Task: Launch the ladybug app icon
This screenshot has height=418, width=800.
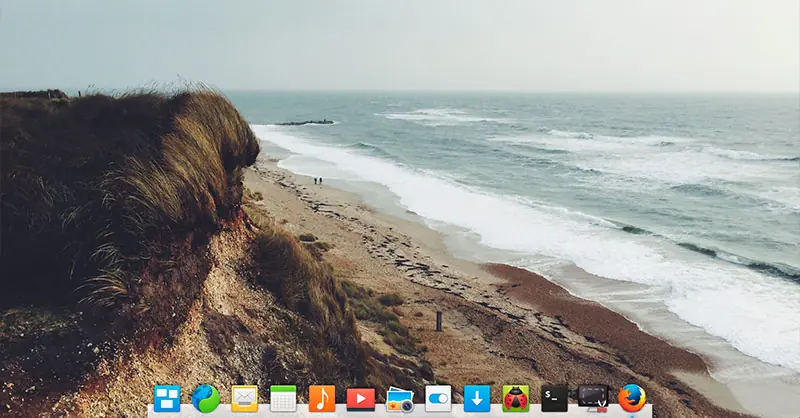Action: [x=516, y=399]
